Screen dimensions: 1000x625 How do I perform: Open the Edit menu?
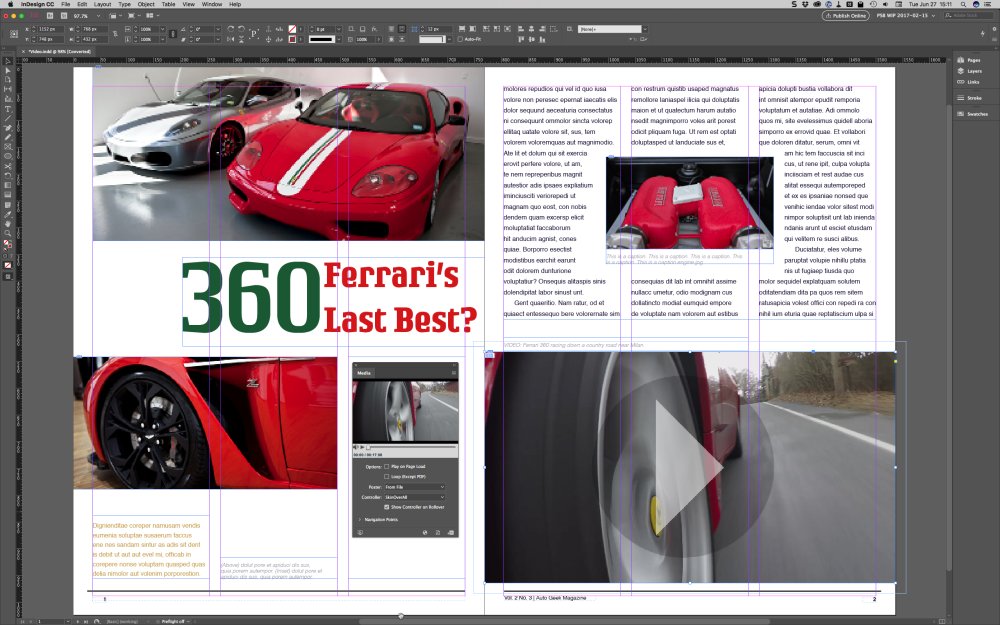pyautogui.click(x=82, y=4)
